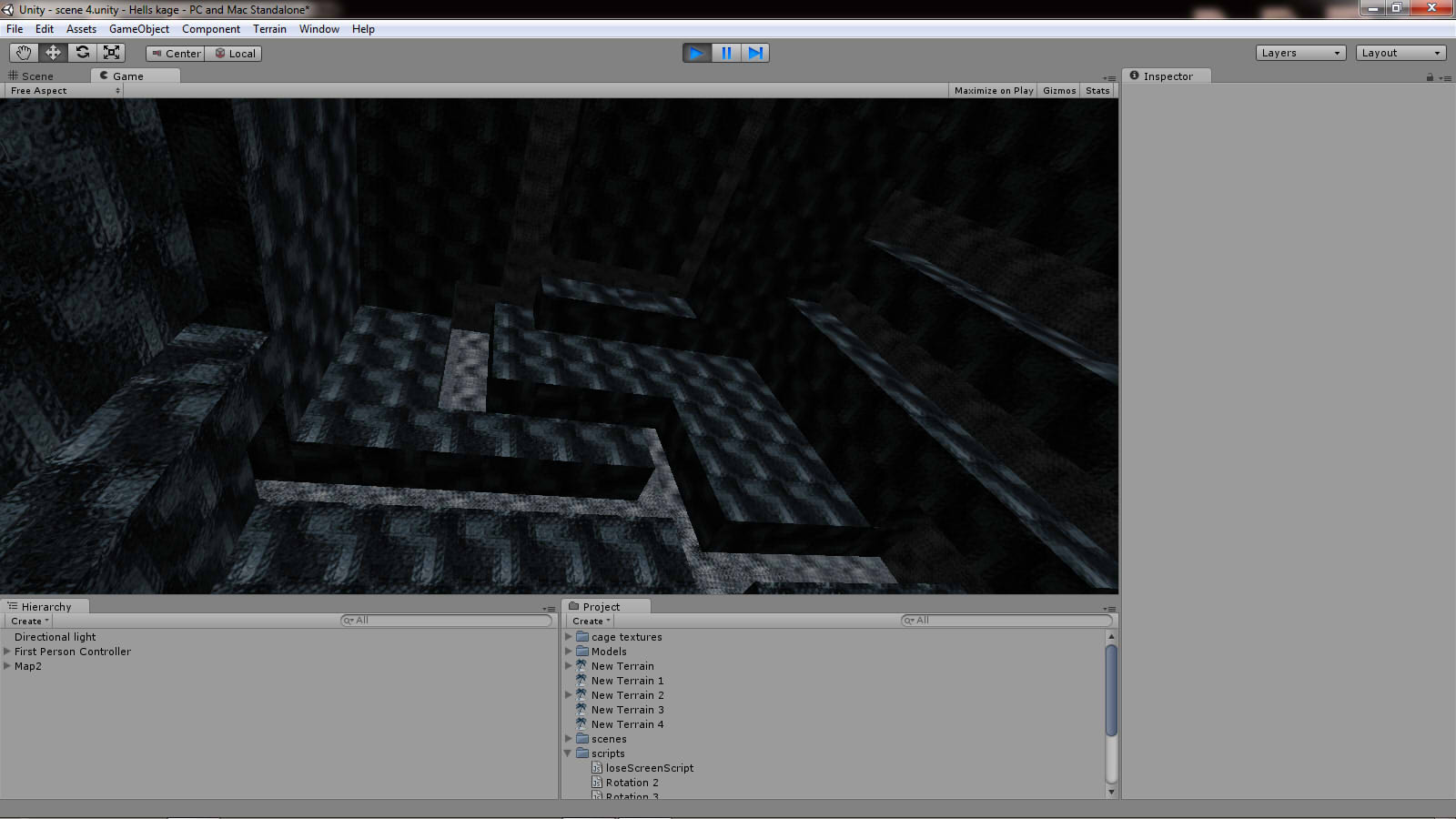The height and width of the screenshot is (819, 1456).
Task: Select Rotation 2 script icon
Action: pos(597,783)
